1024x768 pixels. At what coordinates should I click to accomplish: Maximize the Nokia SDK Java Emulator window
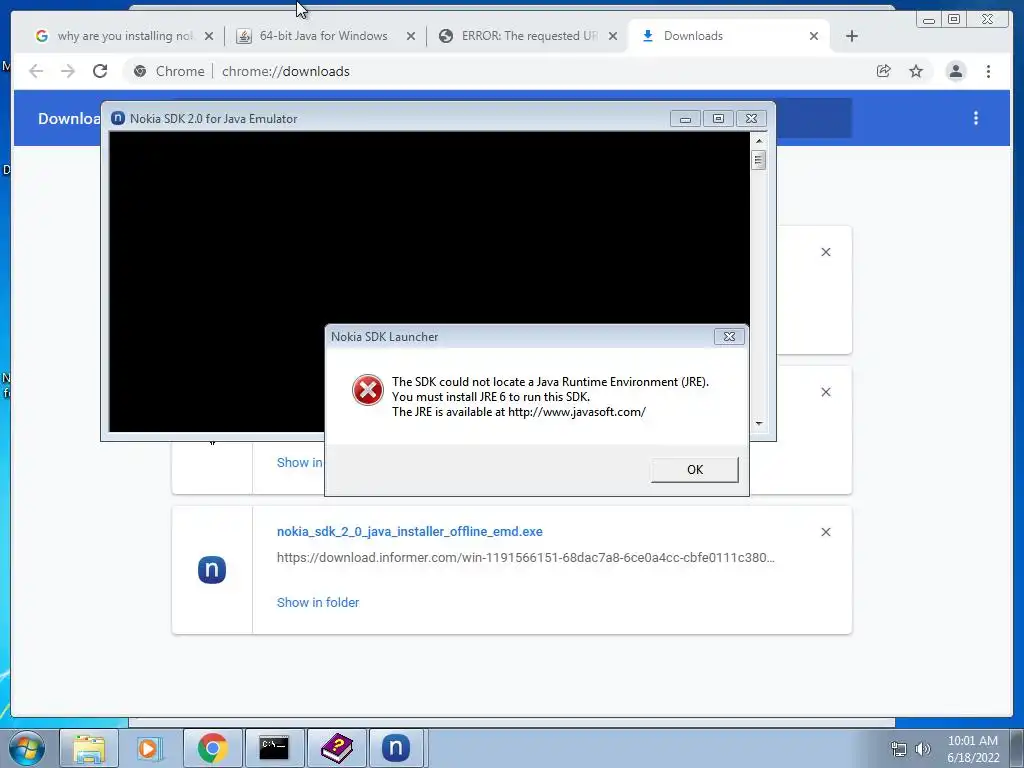(718, 119)
